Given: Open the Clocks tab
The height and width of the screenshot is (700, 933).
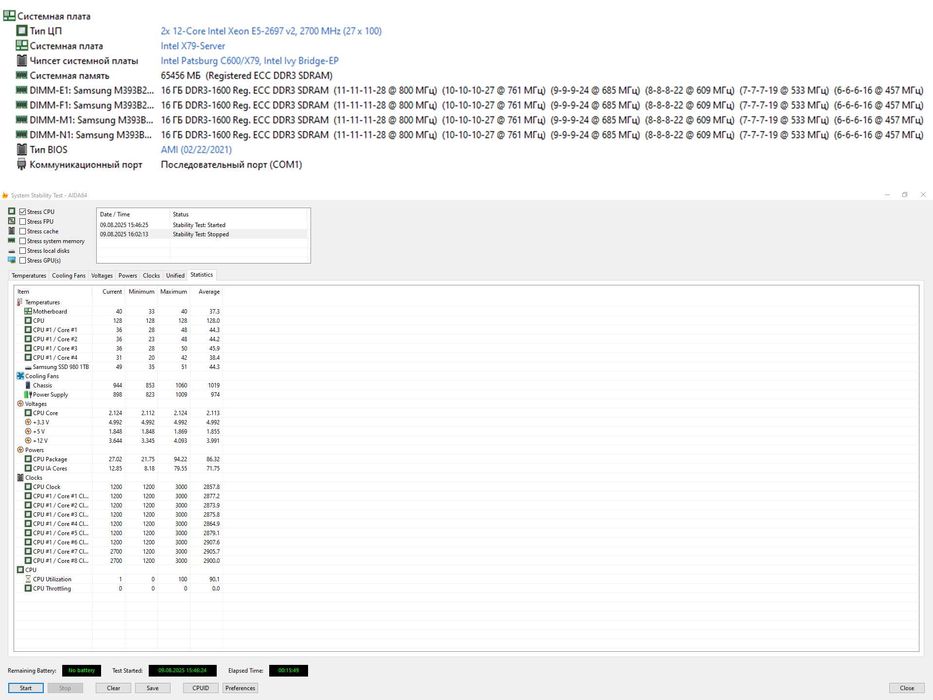Looking at the screenshot, I should coord(151,276).
